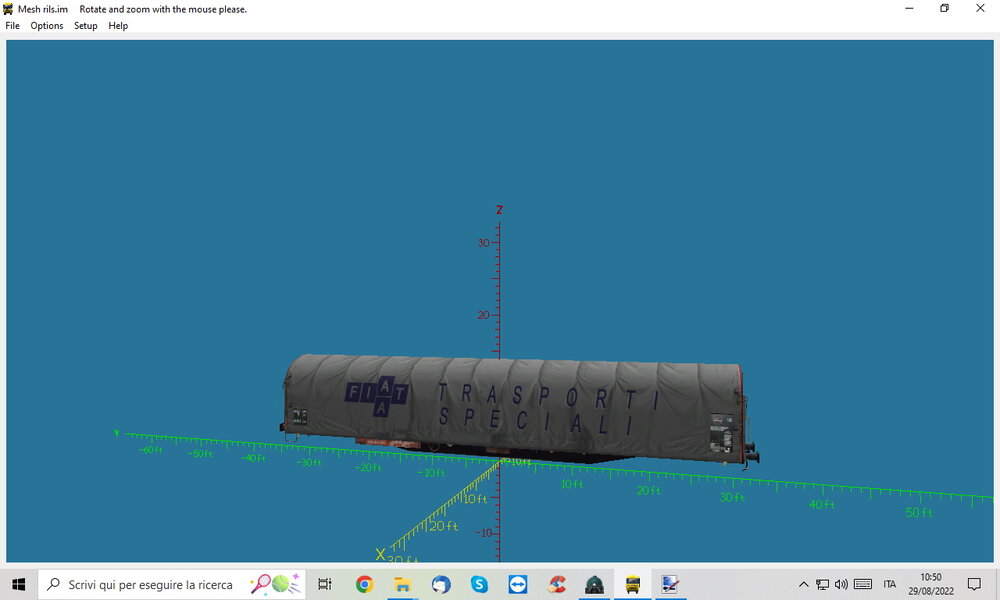Open Thunderbird from the taskbar
Viewport: 1000px width, 600px height.
(441, 584)
